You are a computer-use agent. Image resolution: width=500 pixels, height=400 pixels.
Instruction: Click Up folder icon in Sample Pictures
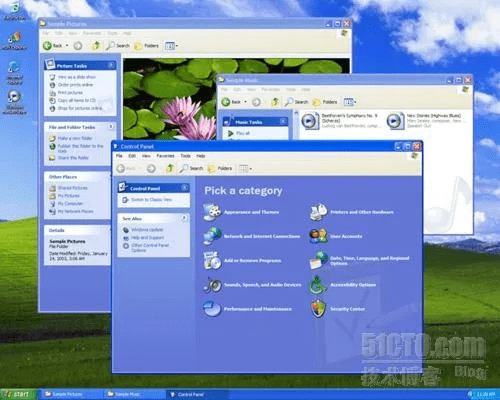click(96, 45)
